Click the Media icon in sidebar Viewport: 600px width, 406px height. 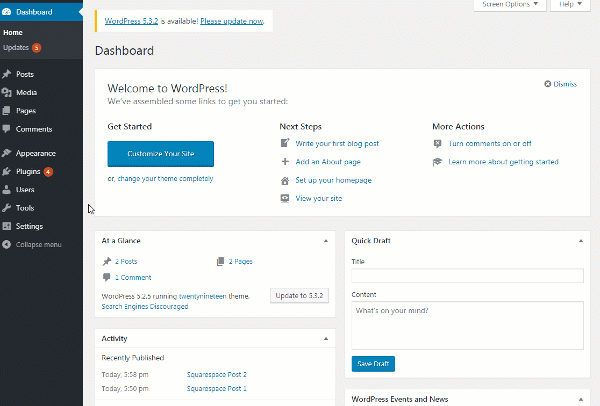point(8,92)
